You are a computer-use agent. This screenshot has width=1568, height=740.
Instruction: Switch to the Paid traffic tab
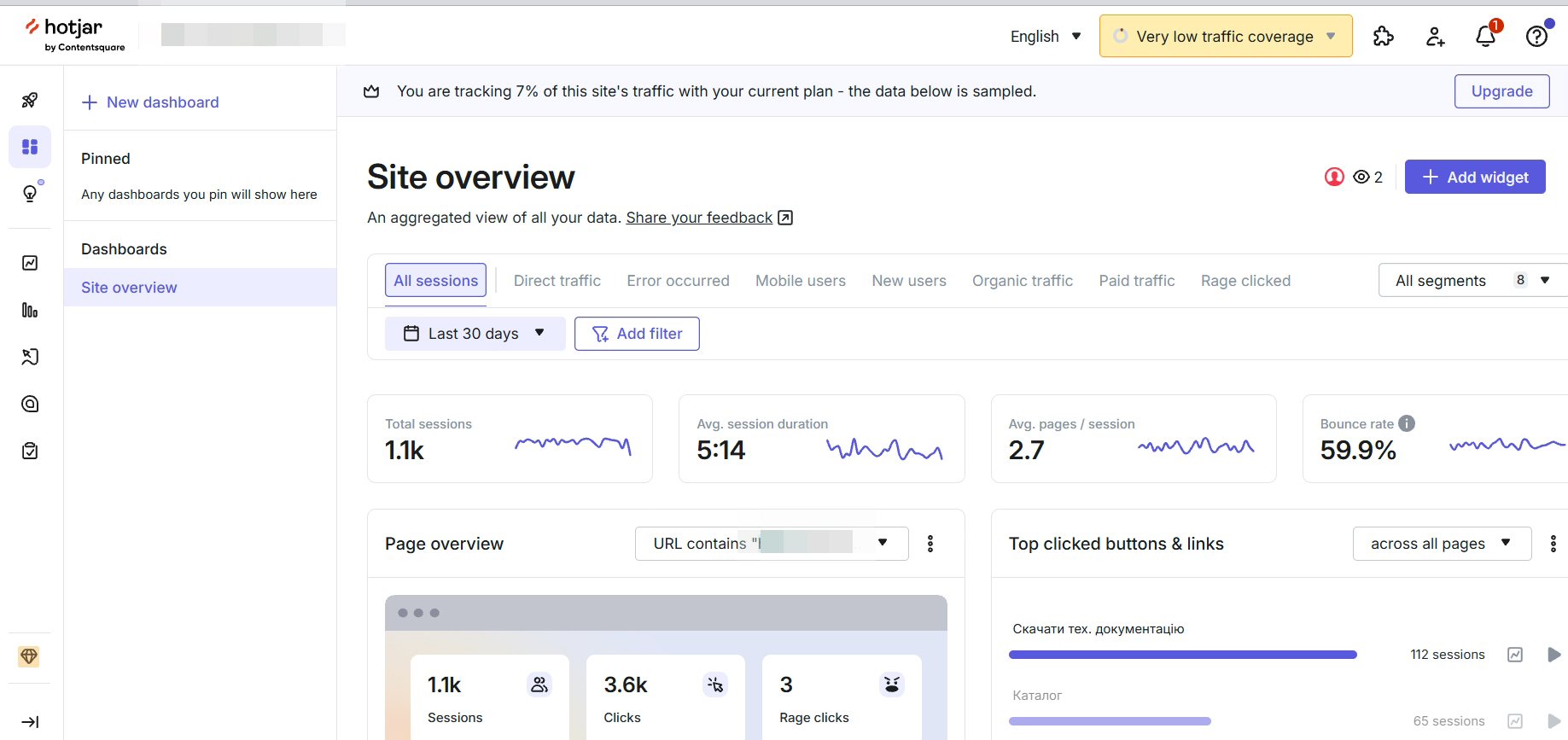click(1137, 281)
